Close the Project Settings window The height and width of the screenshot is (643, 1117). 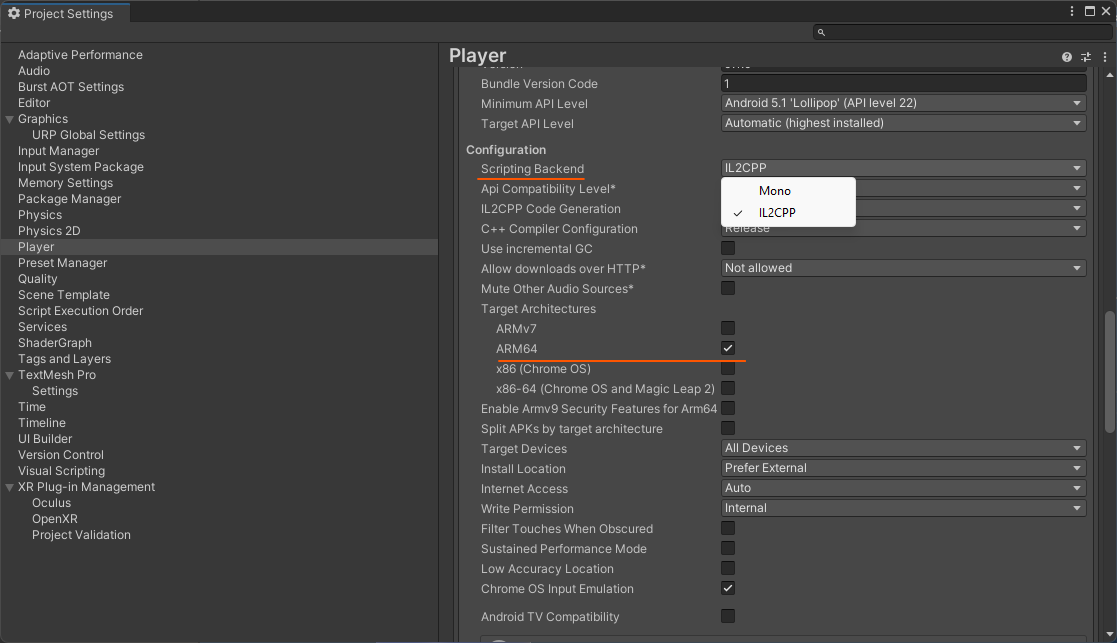tap(1106, 11)
